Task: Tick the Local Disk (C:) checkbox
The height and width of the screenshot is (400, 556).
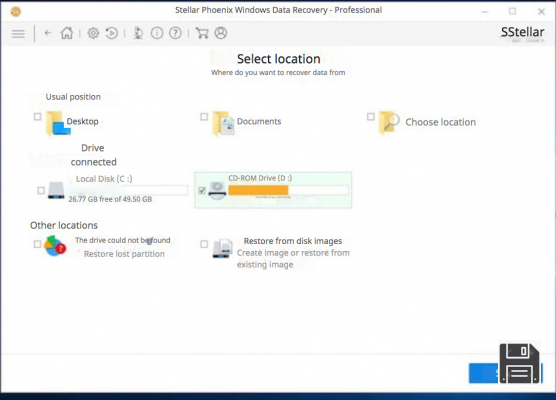Action: 41,191
